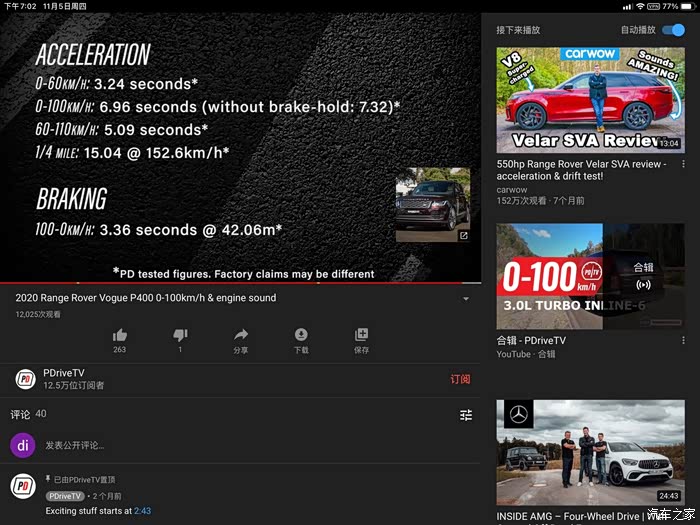Expand the video description arrow
Image resolution: width=700 pixels, height=525 pixels.
(465, 299)
